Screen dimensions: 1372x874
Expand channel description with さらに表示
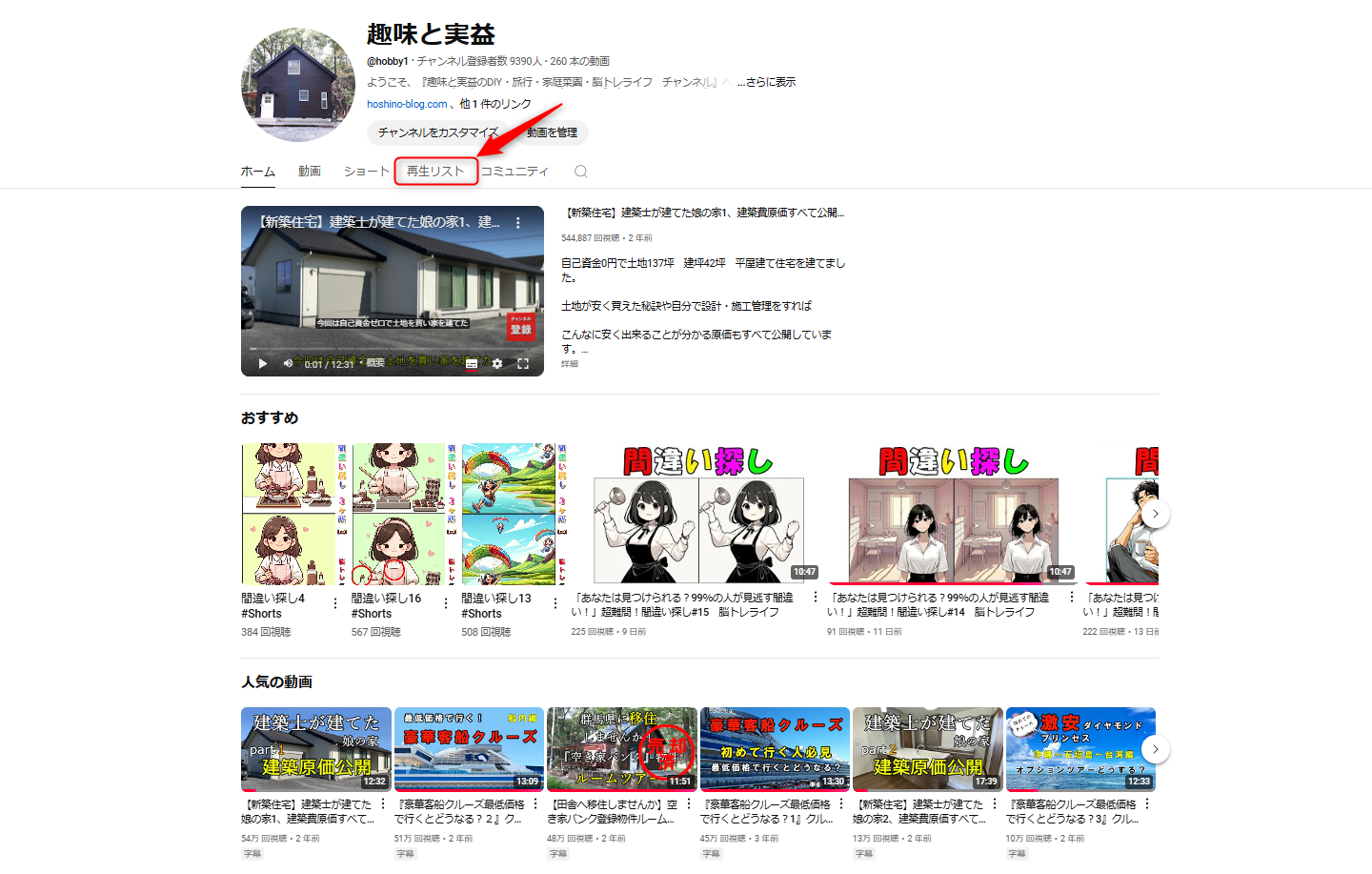(766, 82)
